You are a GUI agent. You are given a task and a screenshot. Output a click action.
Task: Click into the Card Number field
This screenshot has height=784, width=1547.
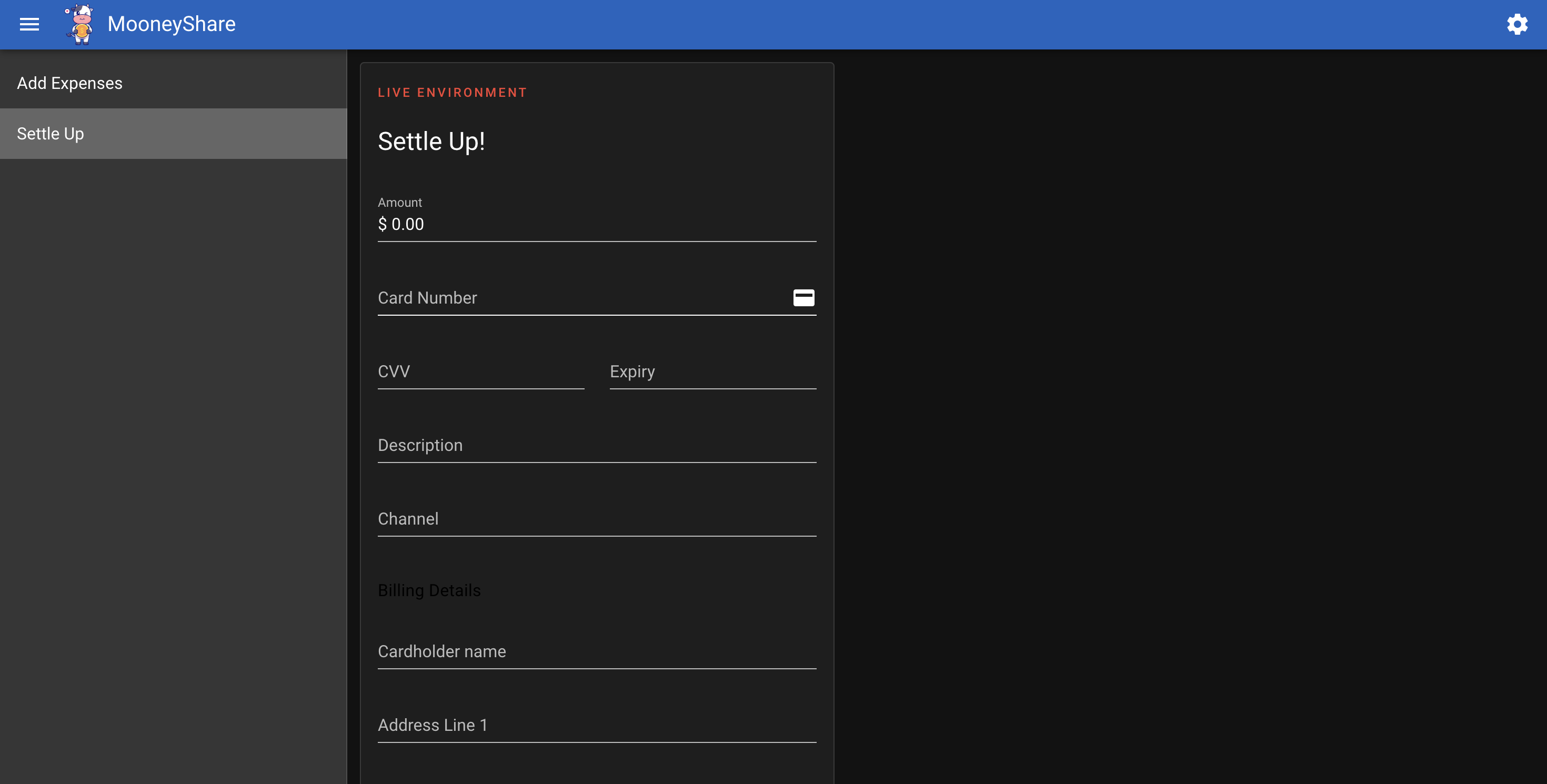coord(577,298)
